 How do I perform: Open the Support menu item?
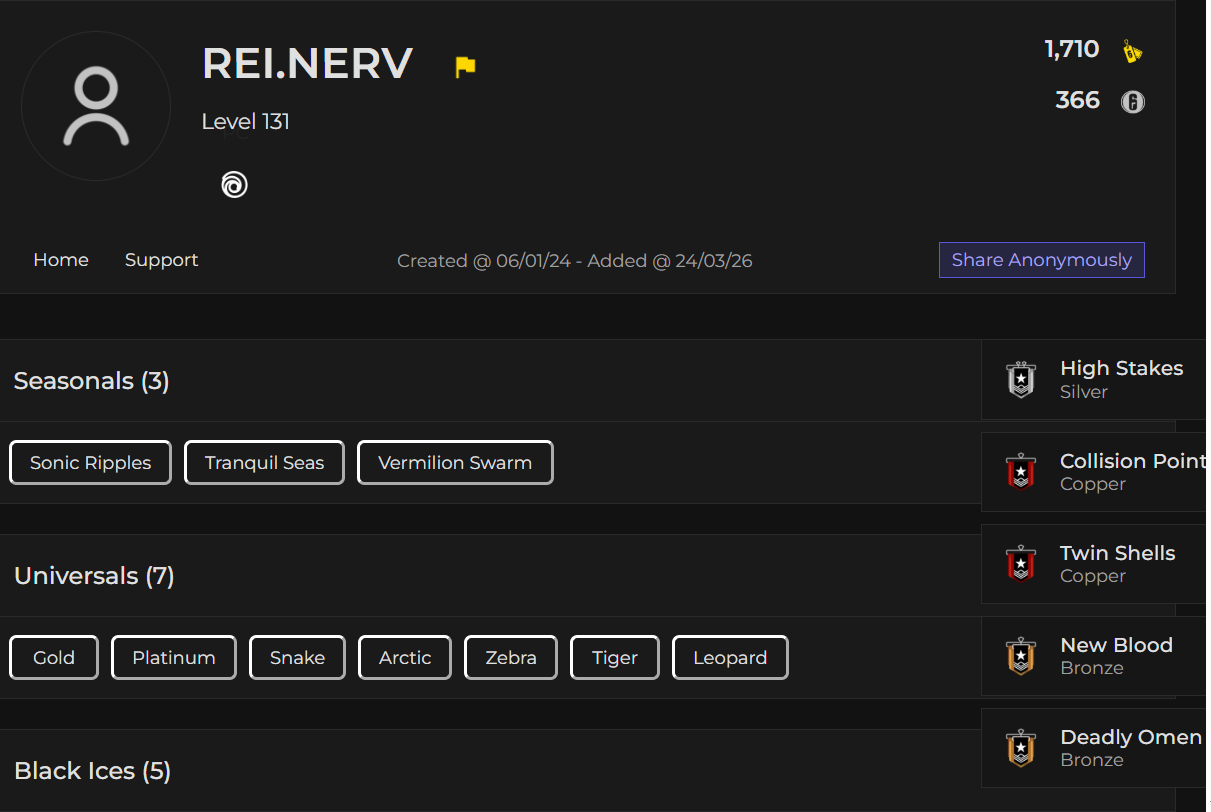161,260
